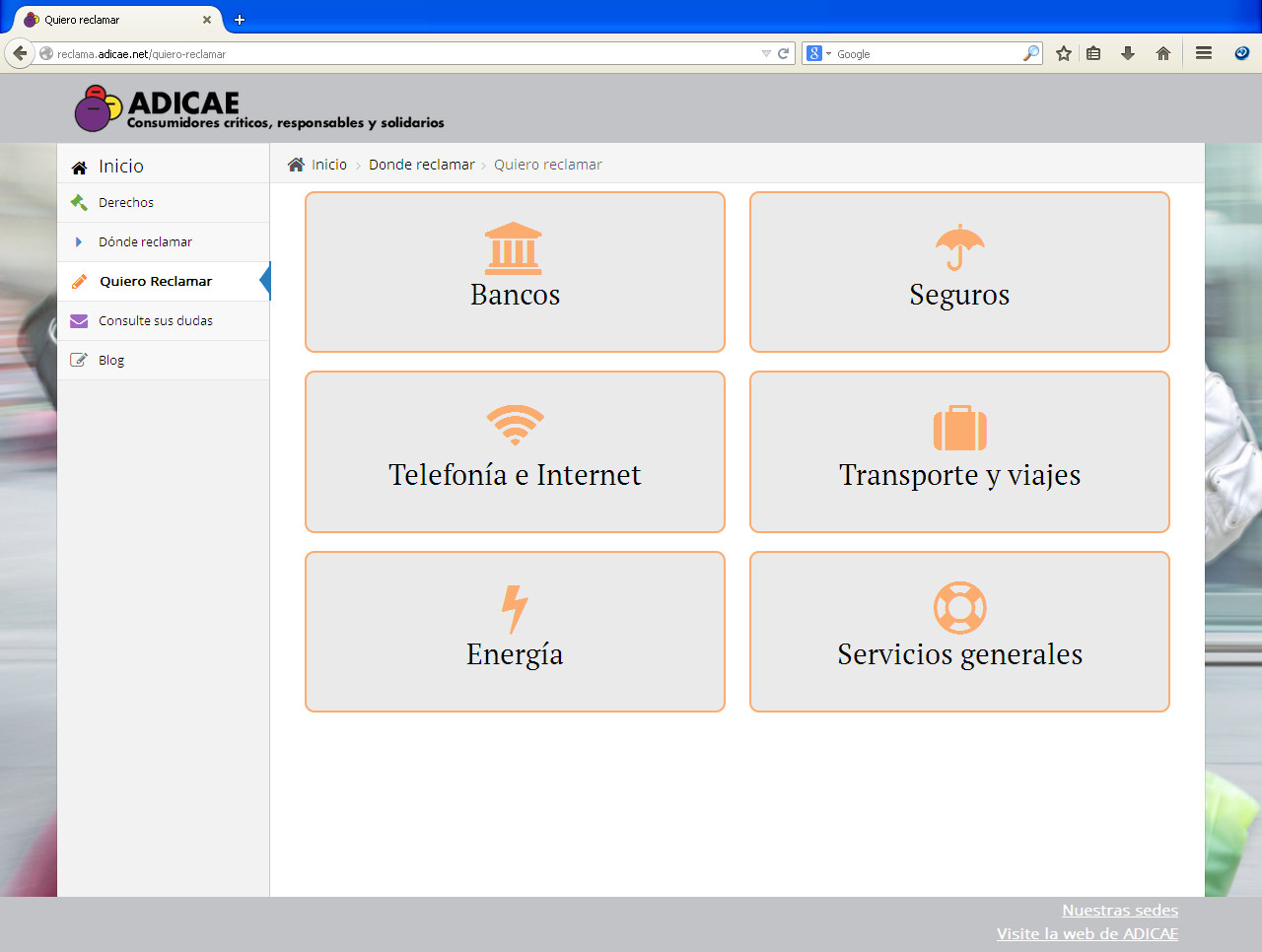Click the Telefonía e Internet wifi icon
Viewport: 1262px width, 952px height.
[x=515, y=425]
